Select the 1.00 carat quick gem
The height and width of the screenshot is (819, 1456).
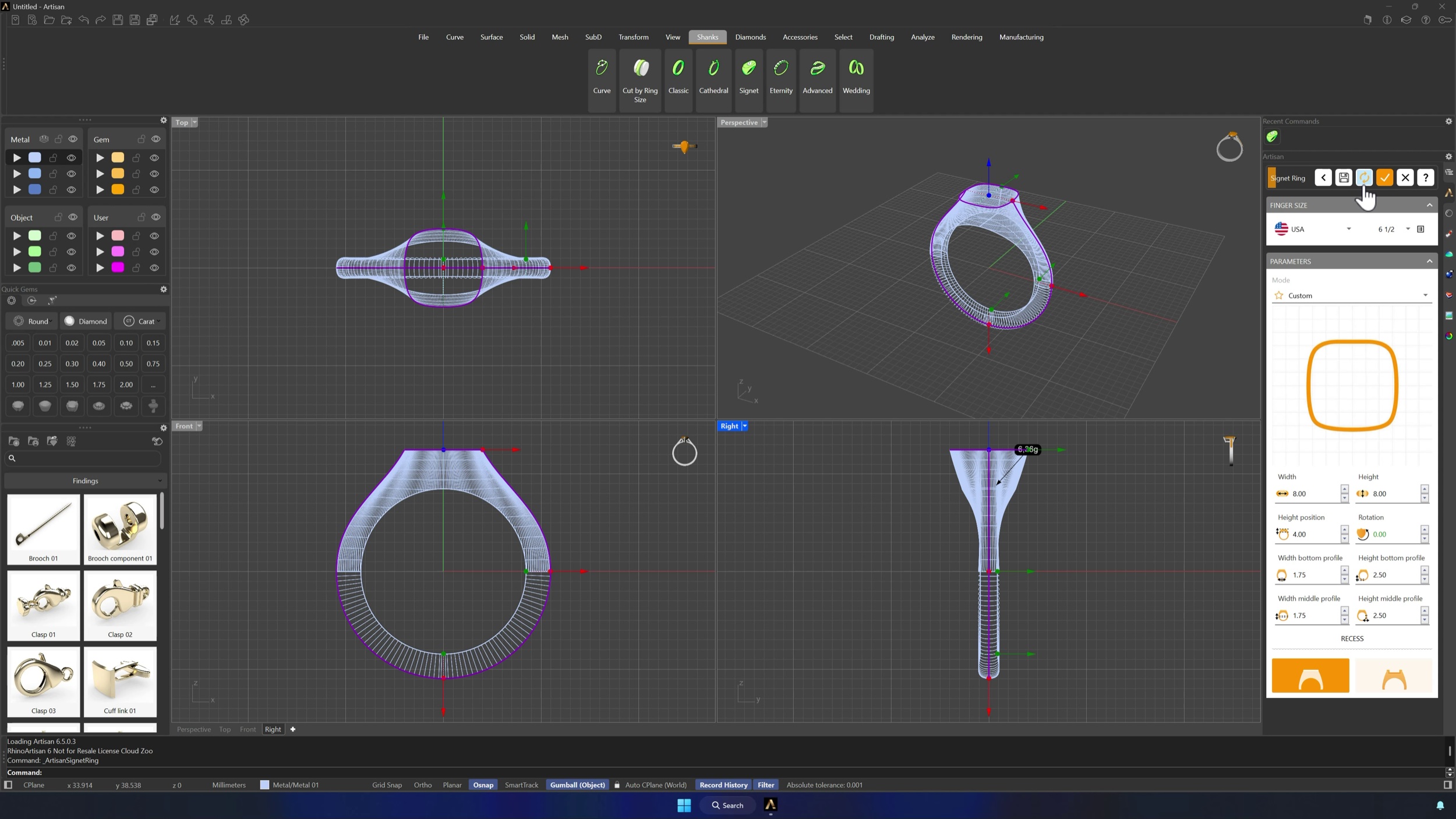[18, 385]
